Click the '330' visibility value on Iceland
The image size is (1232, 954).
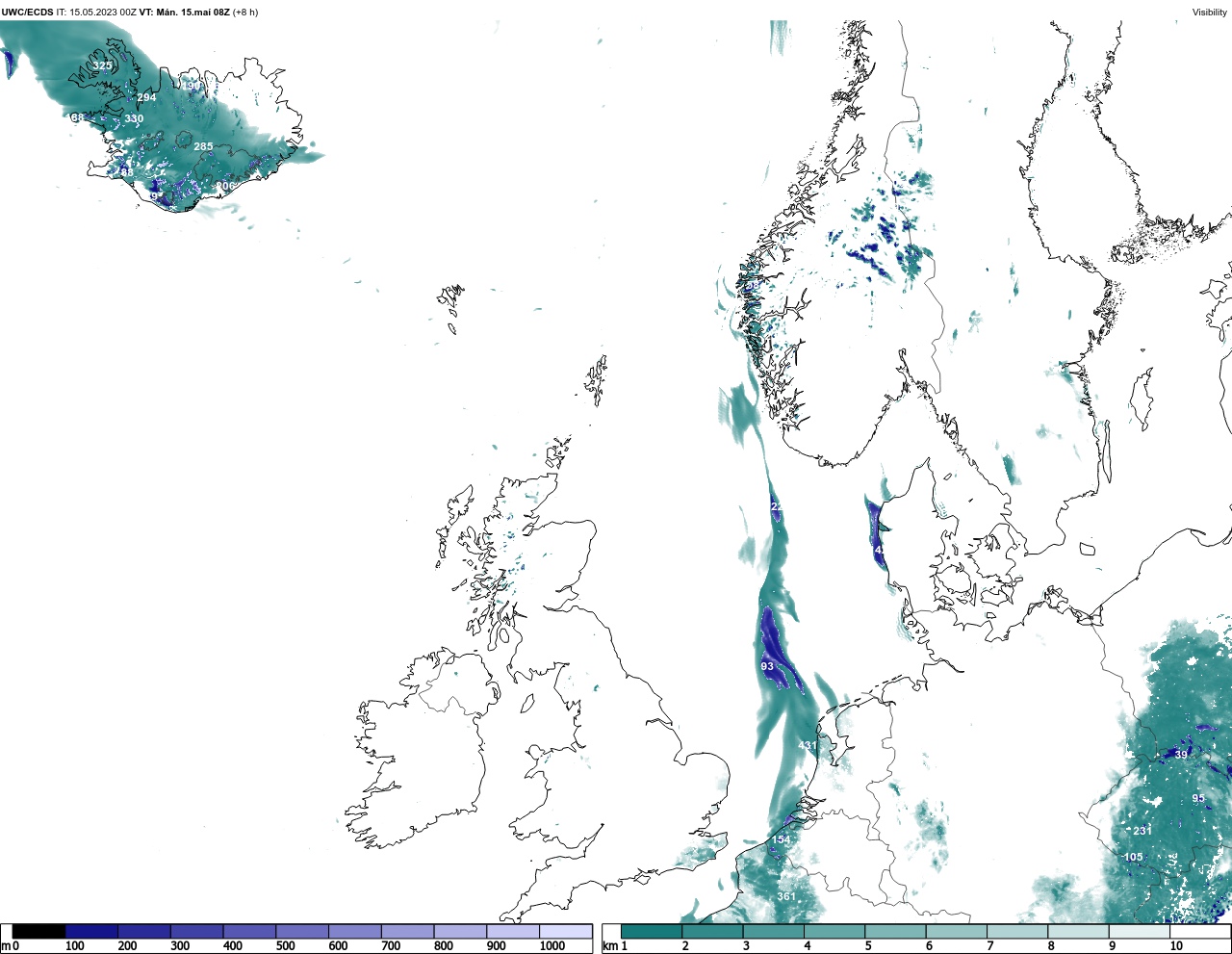pyautogui.click(x=134, y=119)
